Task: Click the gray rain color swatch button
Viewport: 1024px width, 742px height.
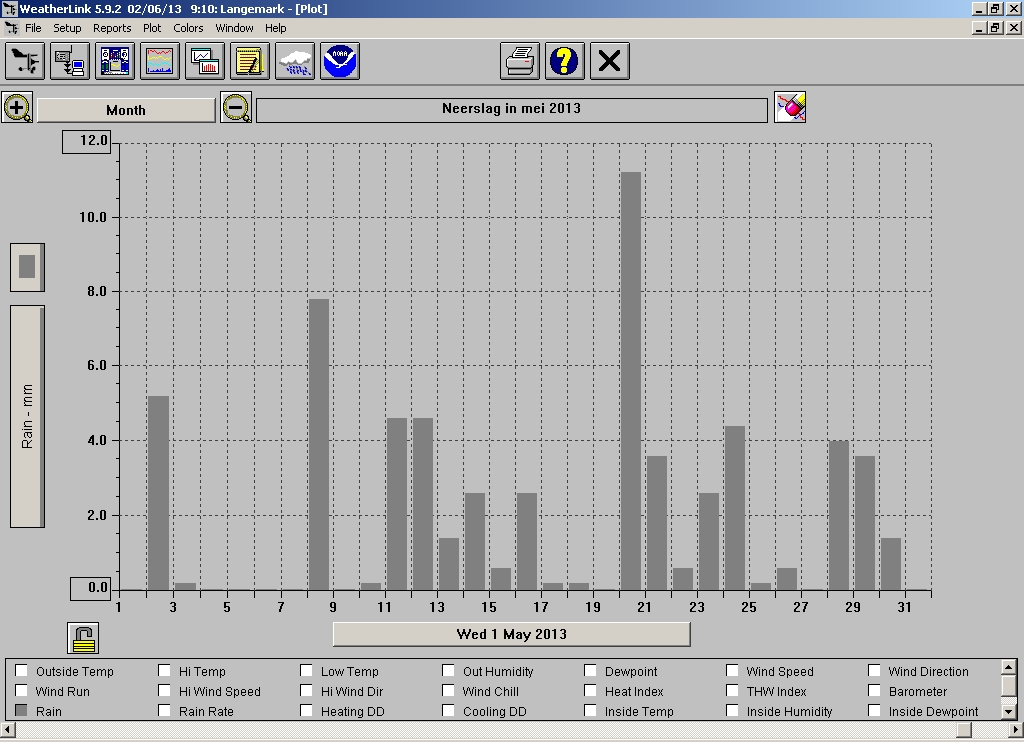Action: (x=27, y=267)
